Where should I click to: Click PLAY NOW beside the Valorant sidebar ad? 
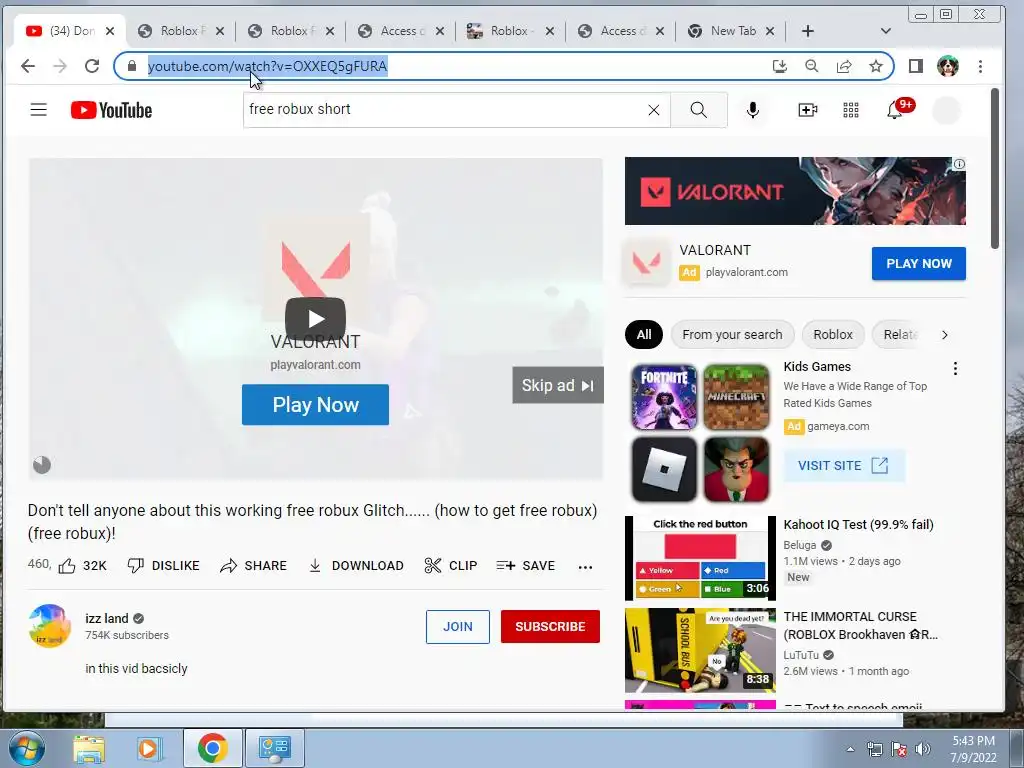pyautogui.click(x=918, y=264)
